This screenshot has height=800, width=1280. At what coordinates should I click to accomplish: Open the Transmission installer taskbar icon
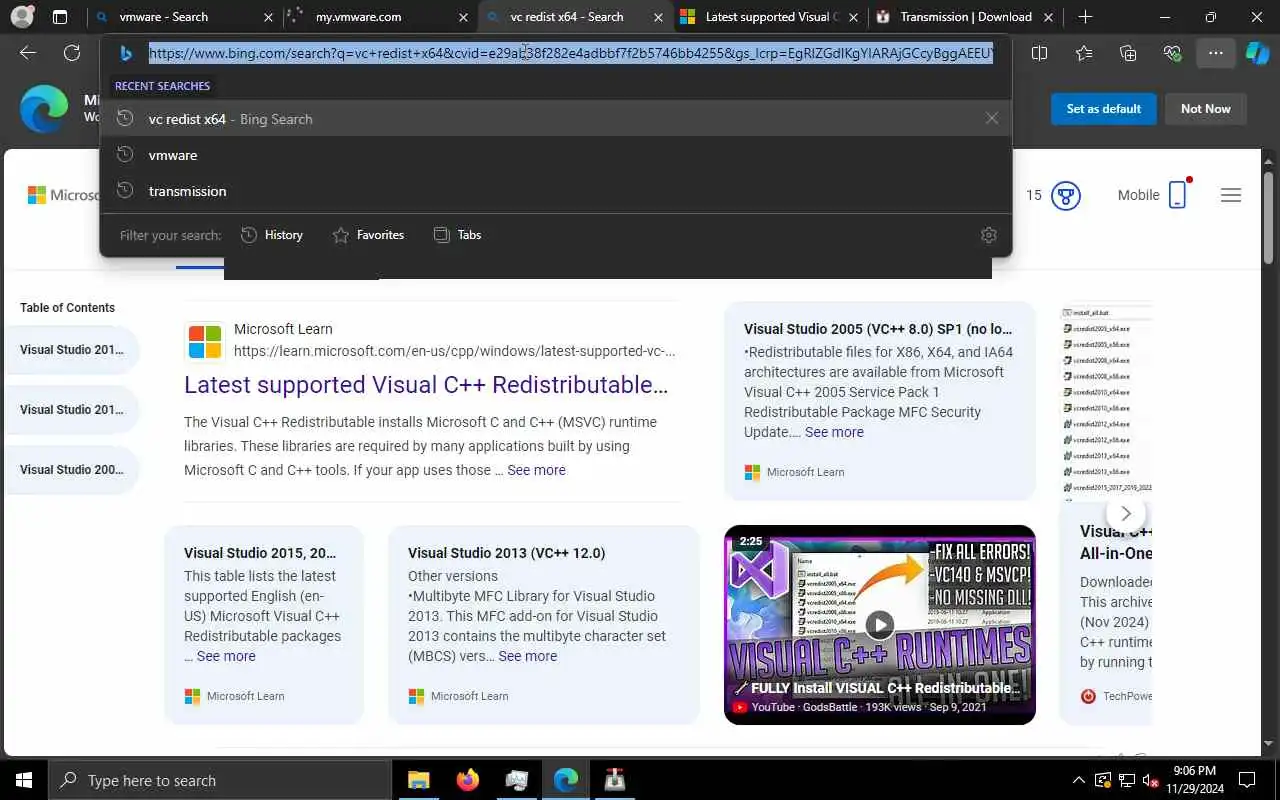[x=614, y=780]
